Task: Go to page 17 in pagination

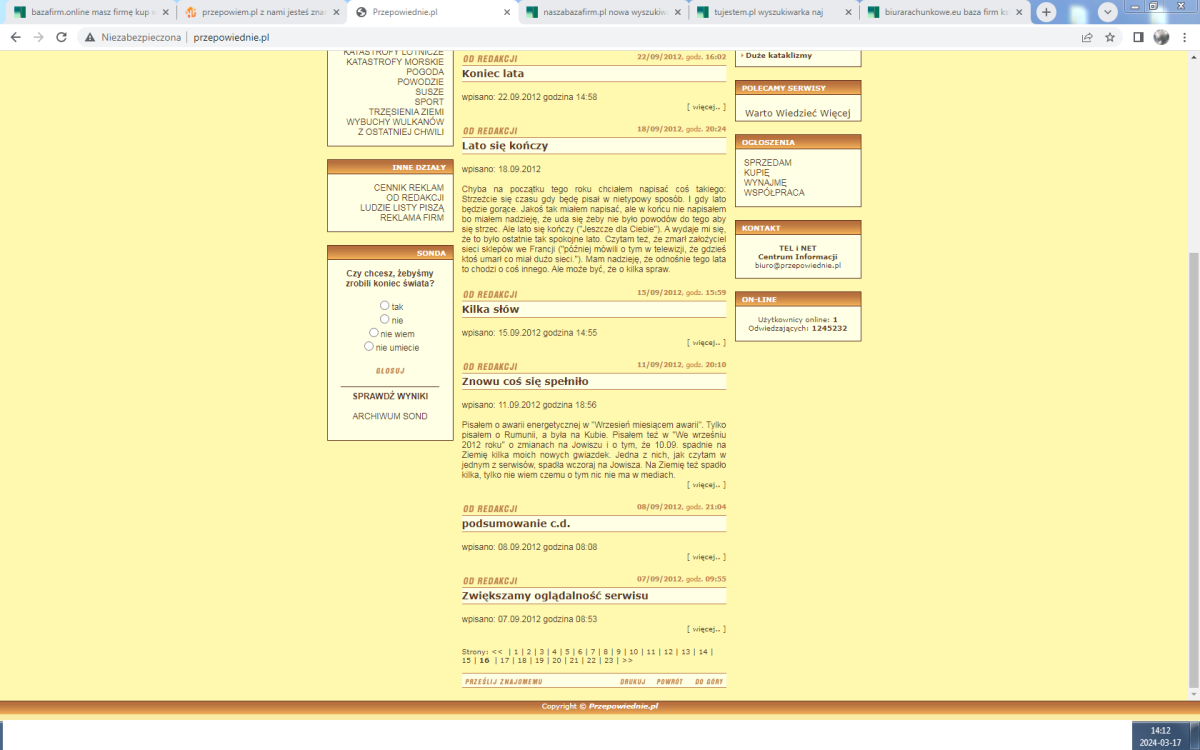Action: [x=504, y=660]
